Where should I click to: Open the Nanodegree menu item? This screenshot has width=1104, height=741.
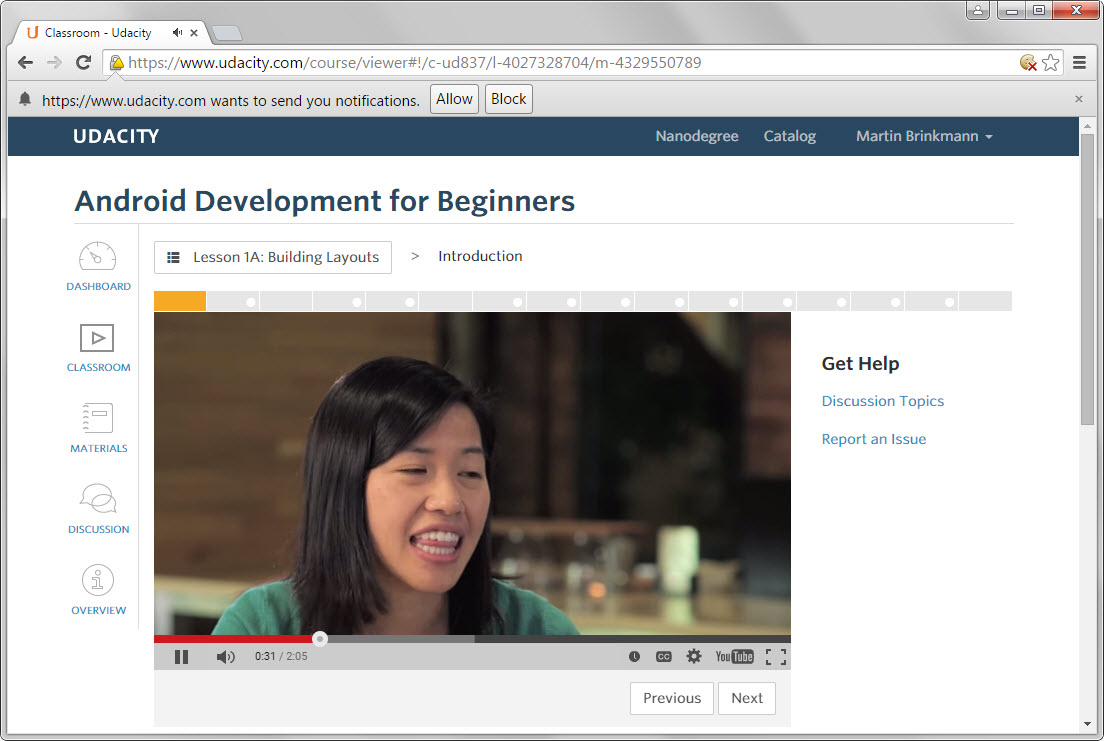click(696, 136)
